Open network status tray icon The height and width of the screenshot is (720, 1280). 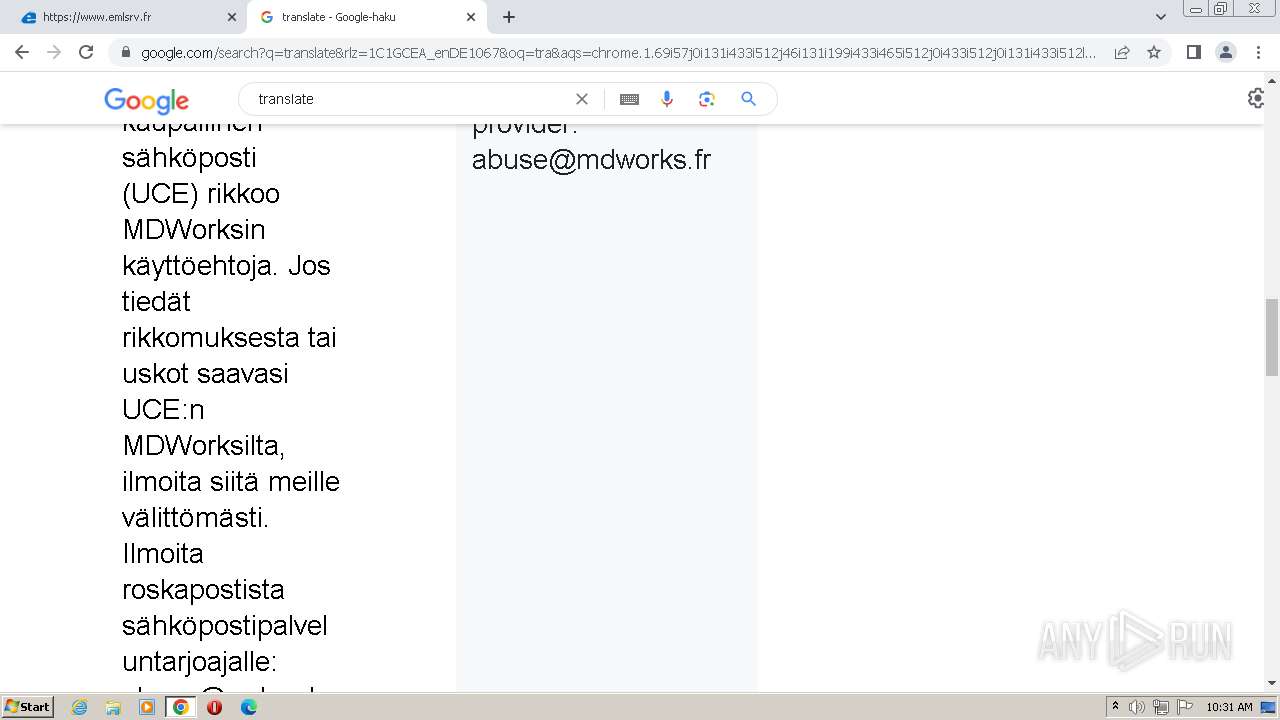pos(1161,707)
